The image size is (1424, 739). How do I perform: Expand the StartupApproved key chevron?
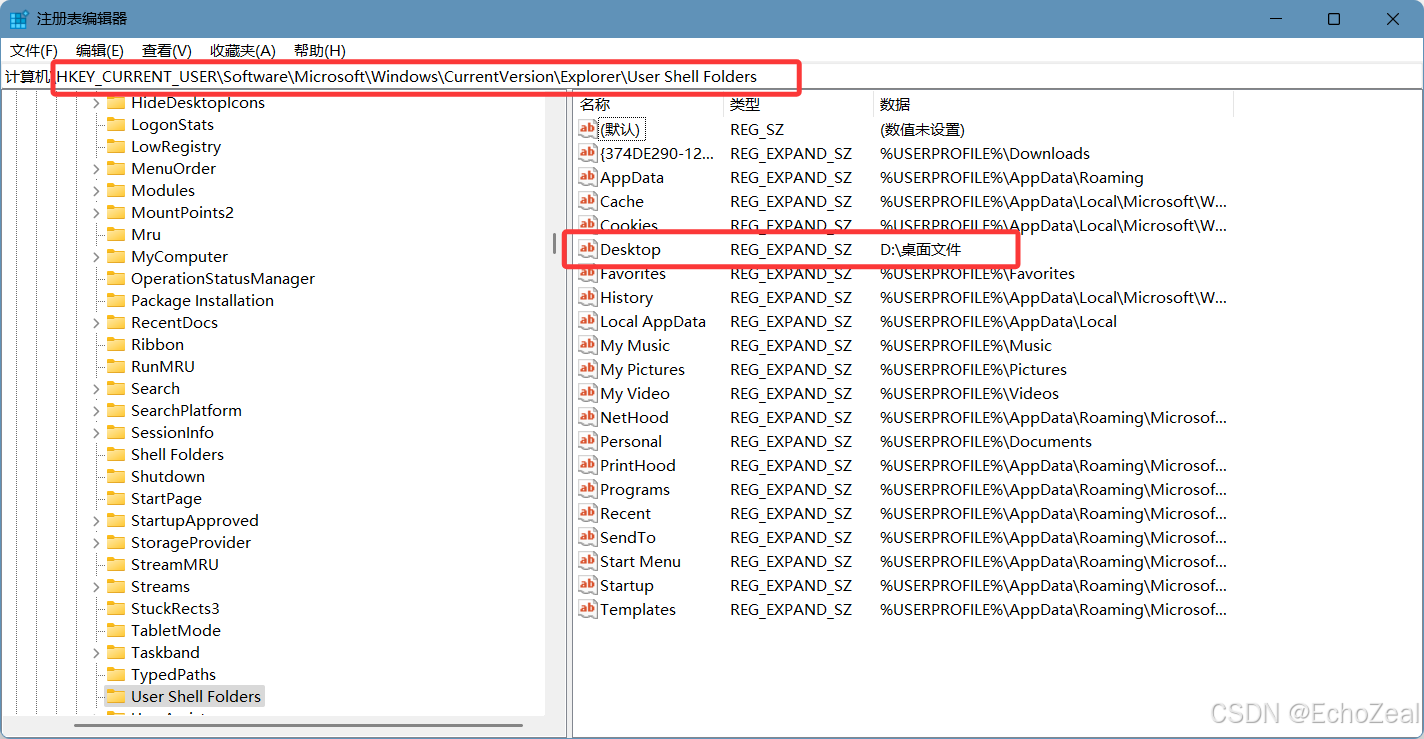pos(96,521)
